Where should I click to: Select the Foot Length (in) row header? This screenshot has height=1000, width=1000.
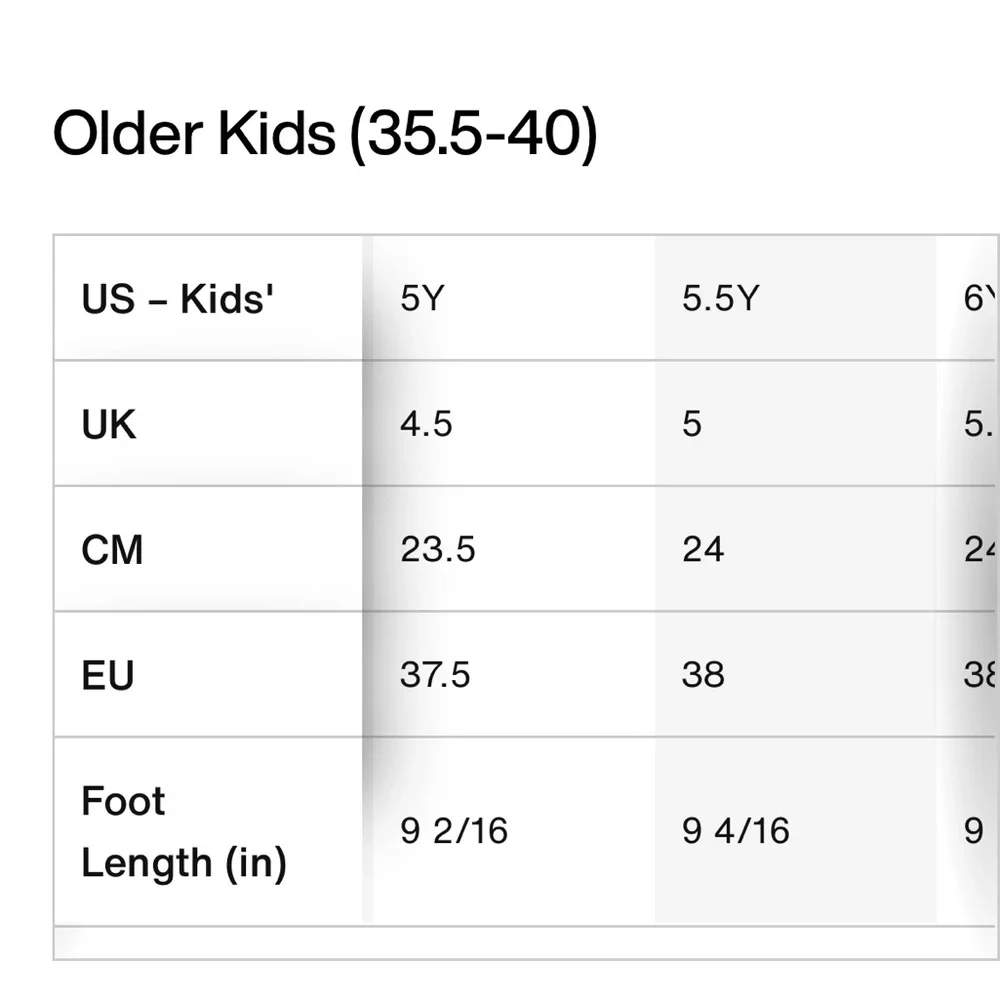pyautogui.click(x=209, y=831)
